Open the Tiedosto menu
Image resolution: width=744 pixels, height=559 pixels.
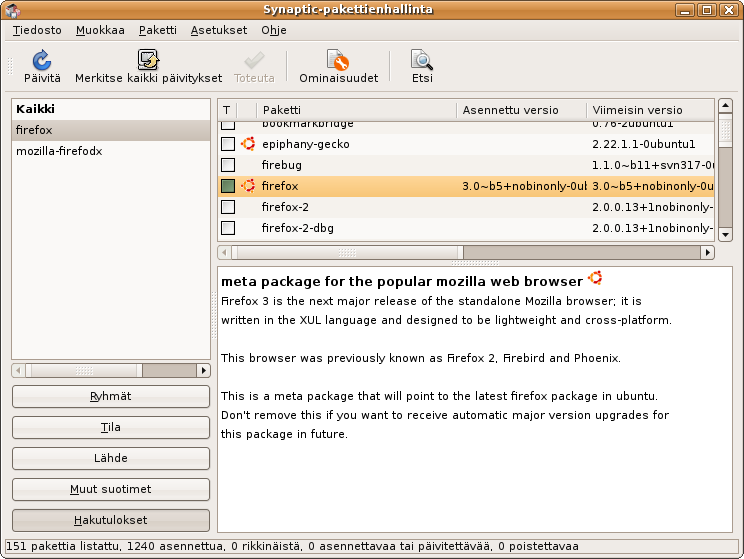coord(37,30)
